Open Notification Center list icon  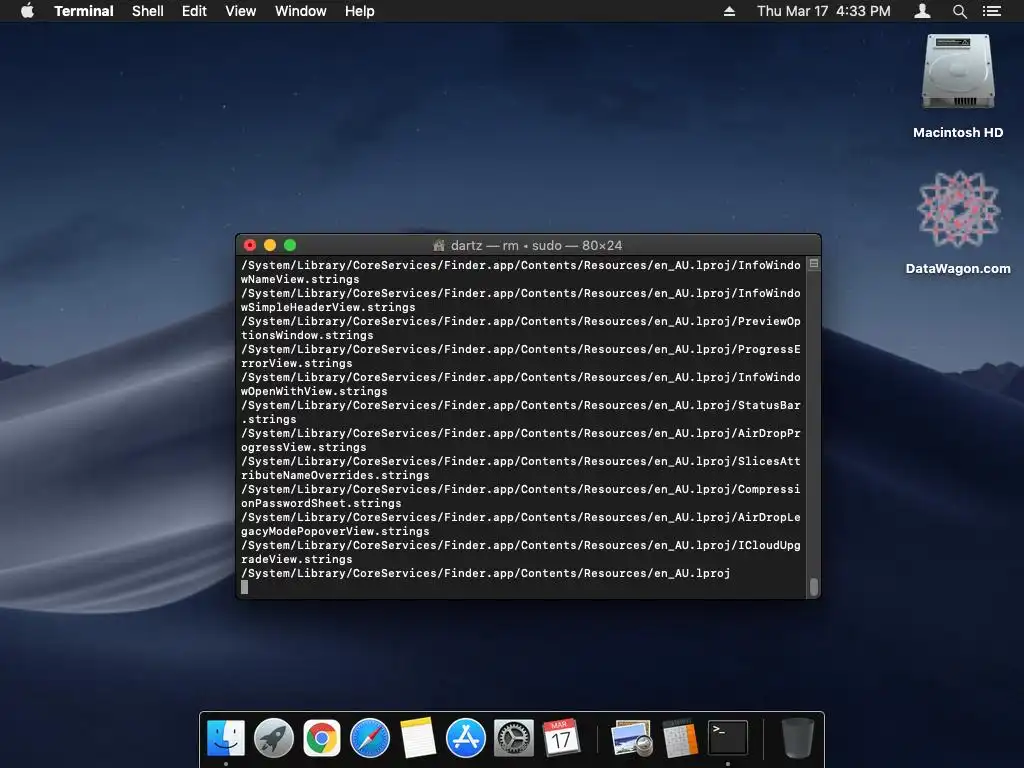click(x=991, y=11)
